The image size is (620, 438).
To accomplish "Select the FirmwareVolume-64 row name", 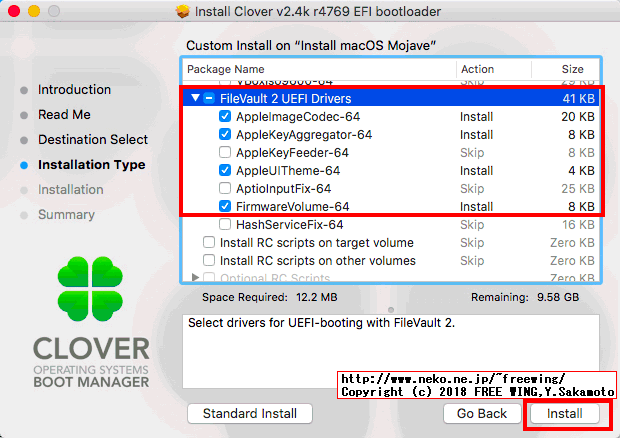I will pos(293,207).
